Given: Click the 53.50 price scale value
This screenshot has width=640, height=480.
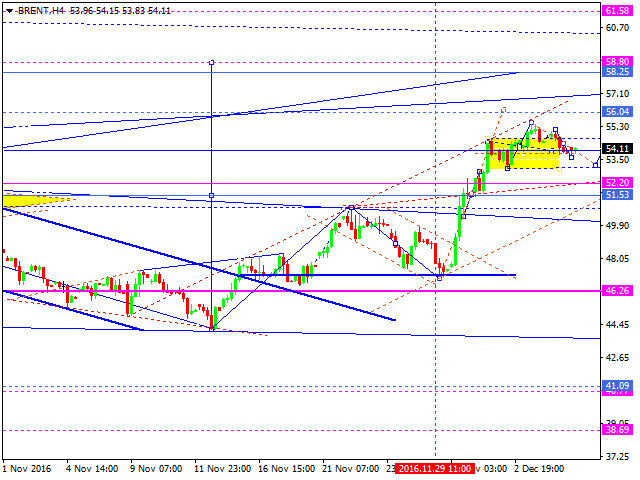Looking at the screenshot, I should point(617,160).
